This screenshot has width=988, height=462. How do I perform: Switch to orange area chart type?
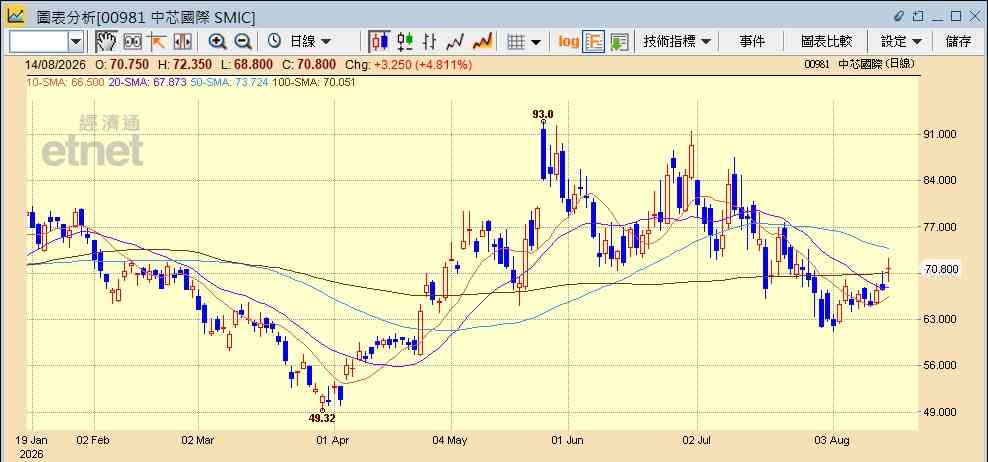482,42
